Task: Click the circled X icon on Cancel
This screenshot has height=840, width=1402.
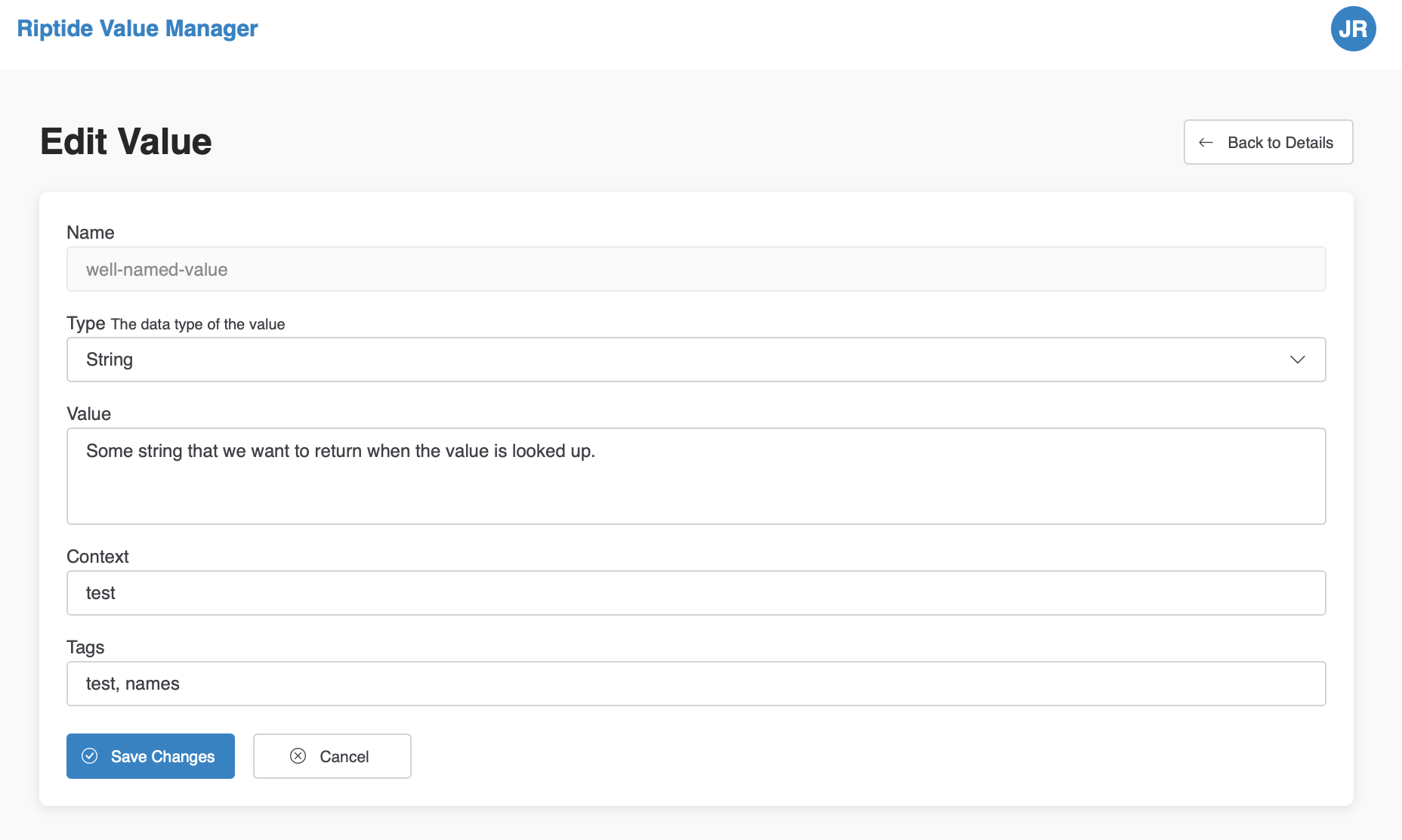Action: point(298,756)
